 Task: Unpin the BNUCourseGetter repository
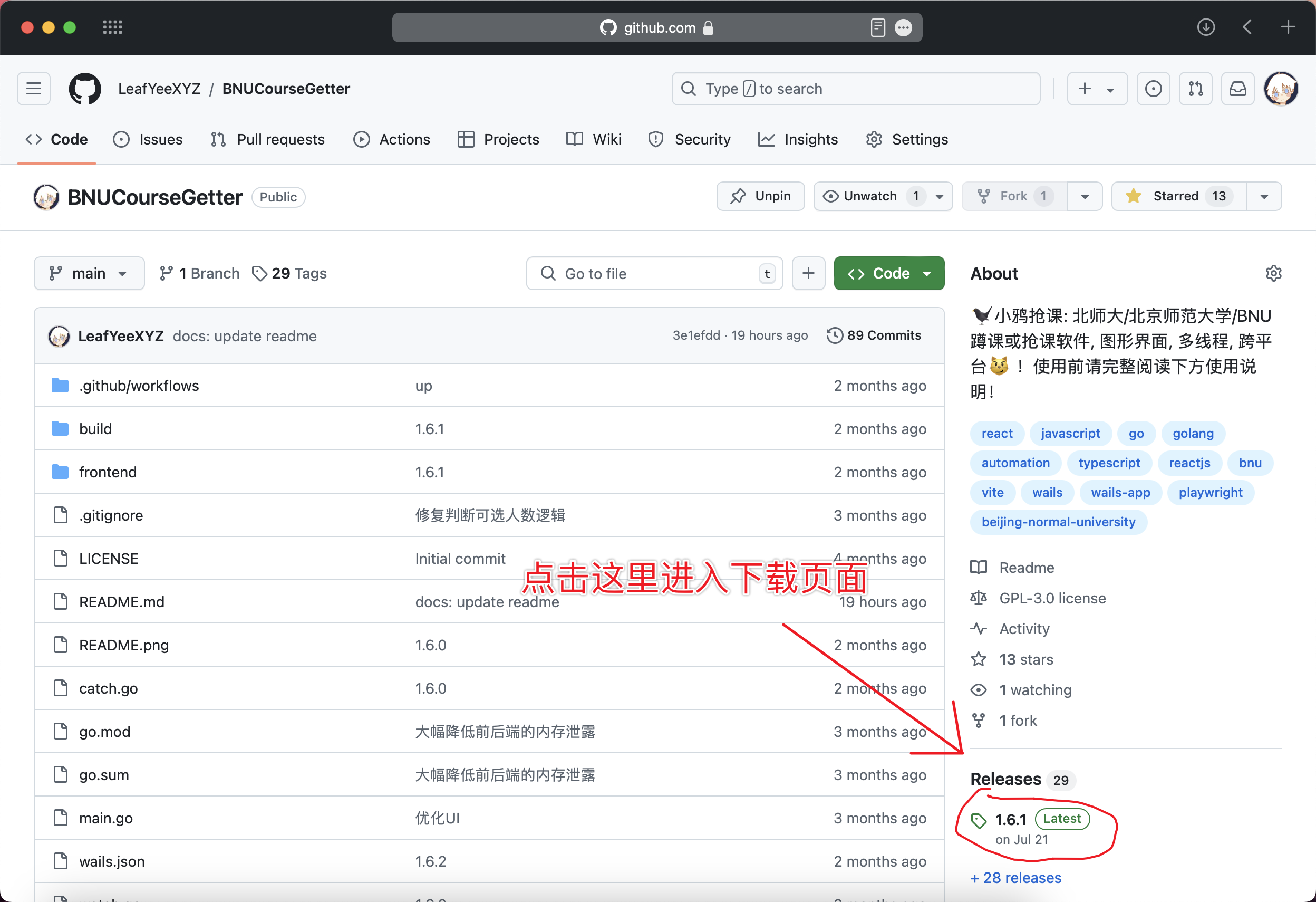760,196
